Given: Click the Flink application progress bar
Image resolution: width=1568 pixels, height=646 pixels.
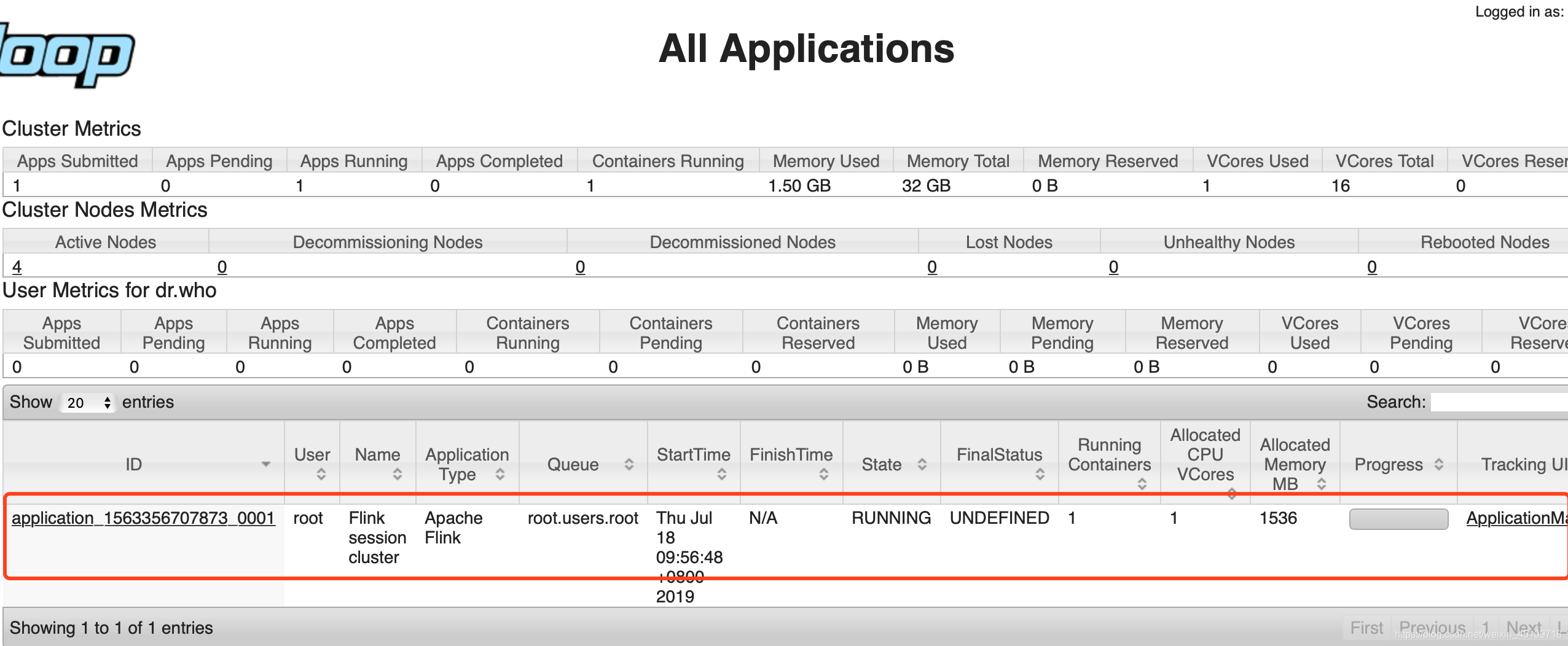Looking at the screenshot, I should pyautogui.click(x=1398, y=519).
